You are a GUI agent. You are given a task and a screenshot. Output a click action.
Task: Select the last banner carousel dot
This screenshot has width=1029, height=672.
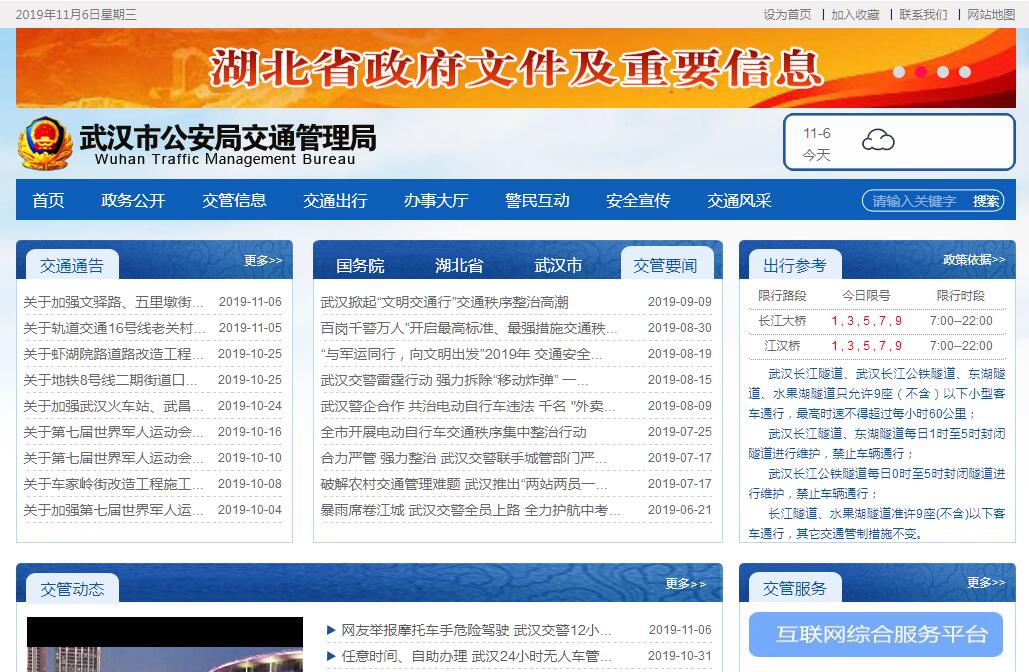click(x=965, y=72)
